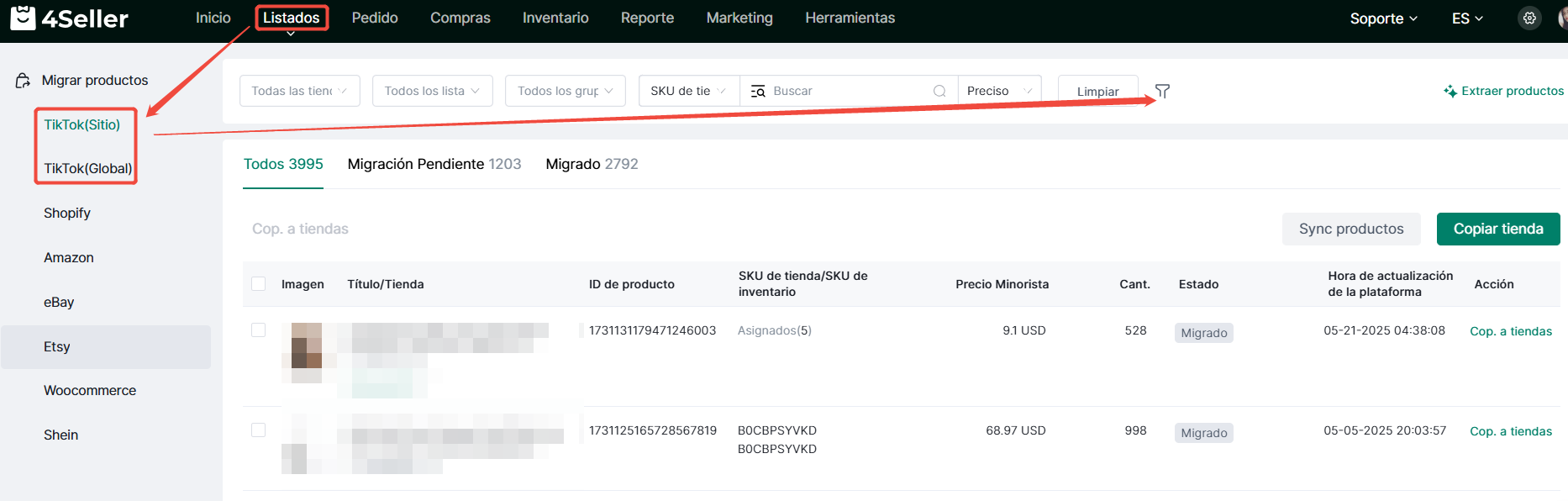Switch to the Todos 3995 tab
1568x501 pixels.
tap(283, 164)
